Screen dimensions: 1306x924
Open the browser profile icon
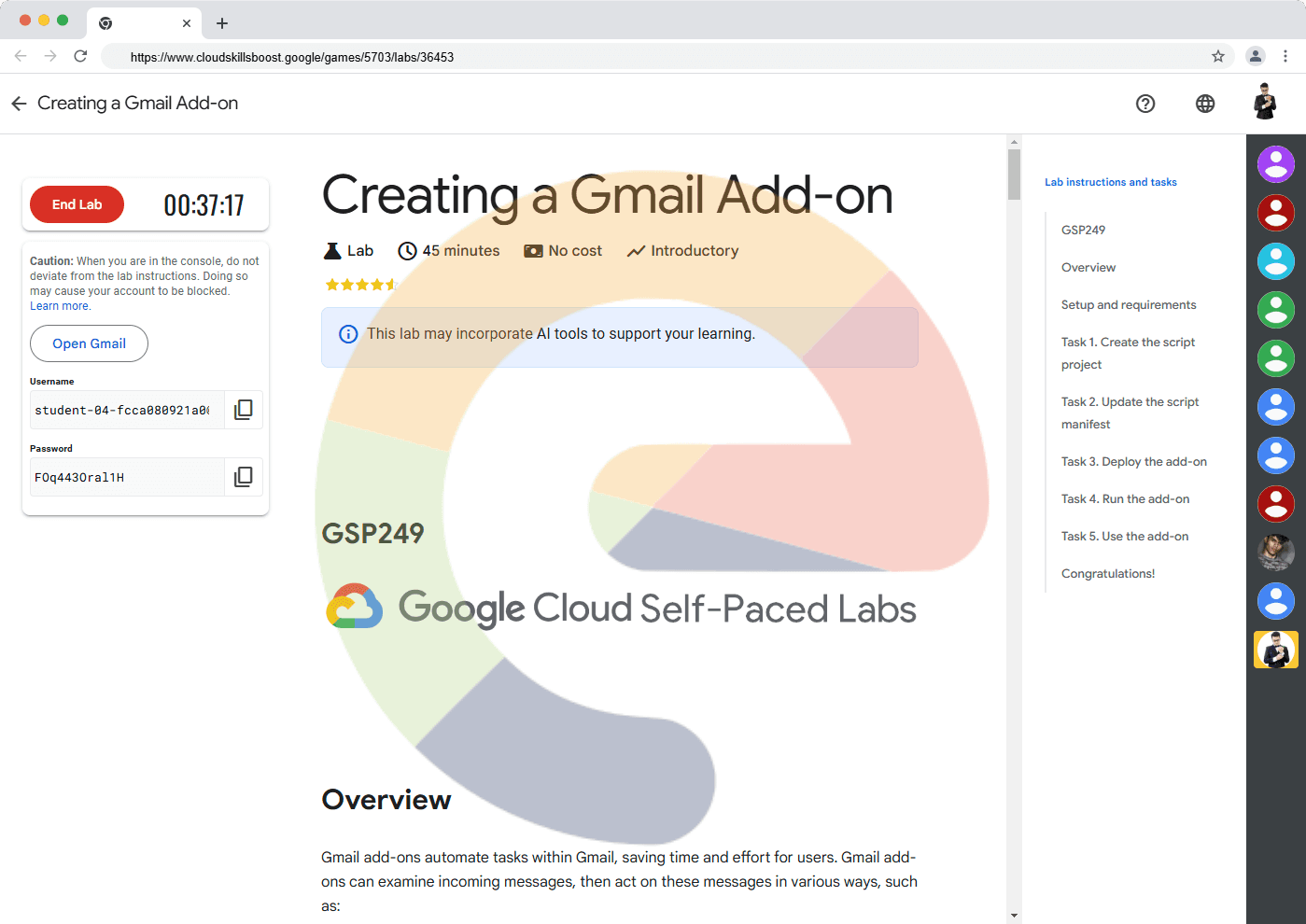tap(1256, 56)
